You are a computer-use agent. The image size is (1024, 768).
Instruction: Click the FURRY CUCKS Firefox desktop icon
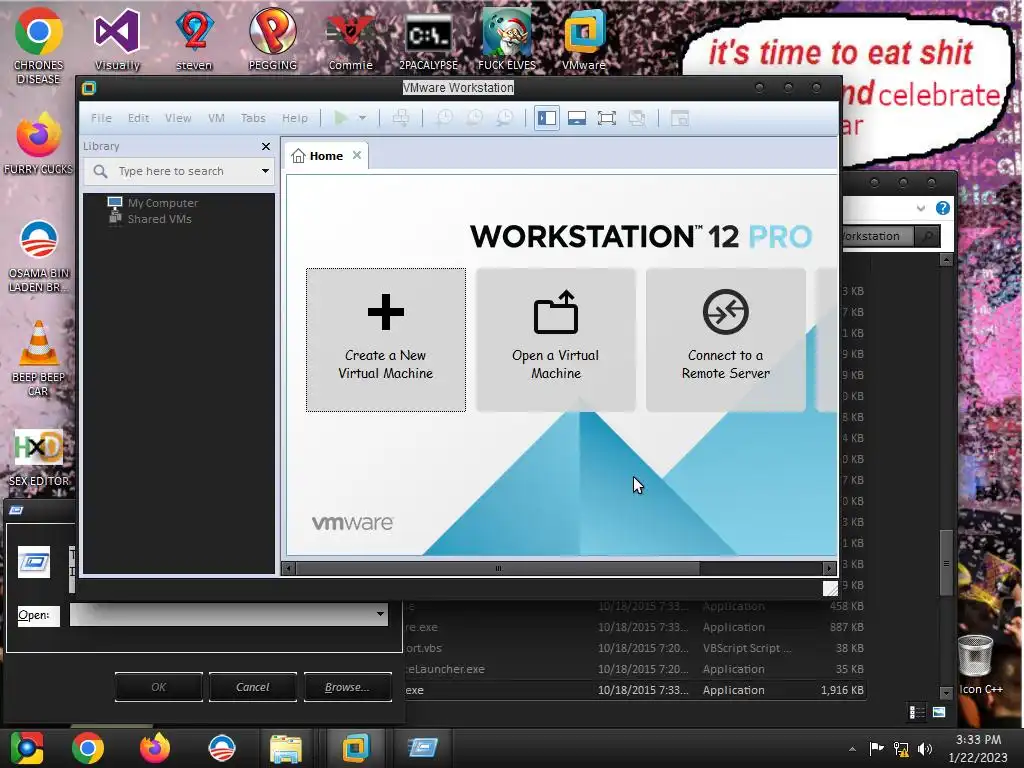coord(39,142)
